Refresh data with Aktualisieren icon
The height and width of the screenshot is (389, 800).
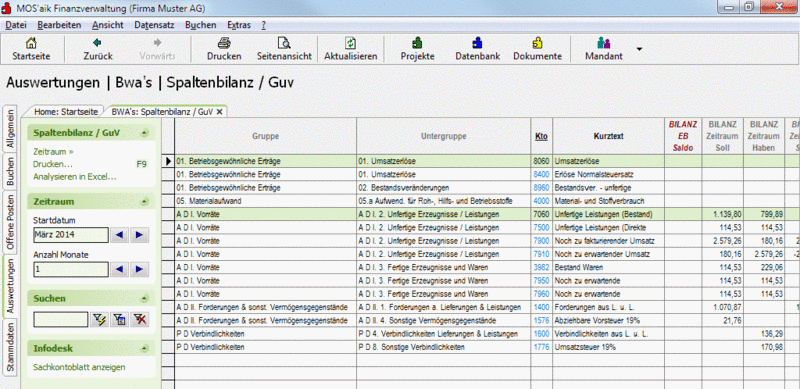351,43
